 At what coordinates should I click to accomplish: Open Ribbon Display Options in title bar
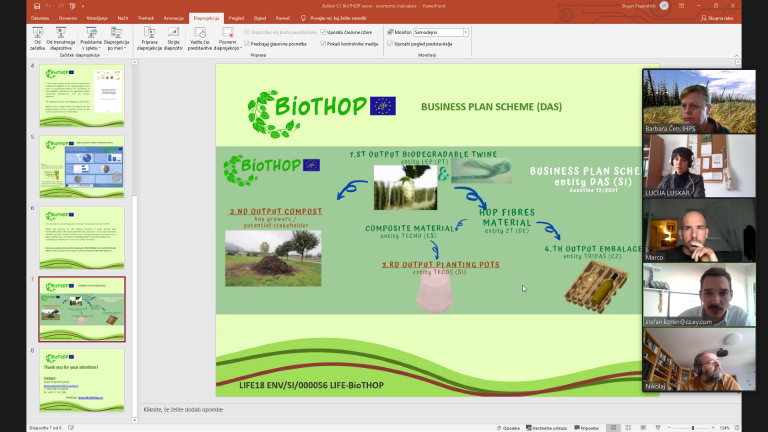[681, 6]
